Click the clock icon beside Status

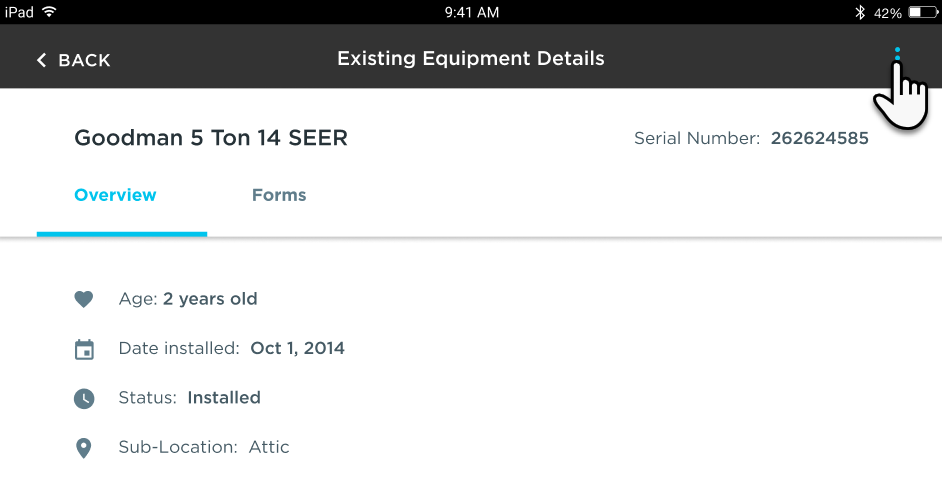[84, 398]
